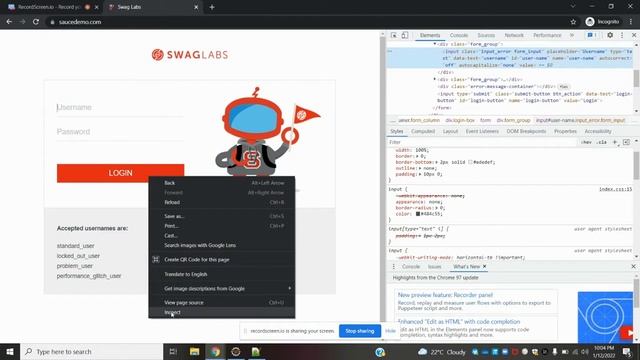The width and height of the screenshot is (640, 360).
Task: View site info lock icon in address bar
Action: coord(52,22)
